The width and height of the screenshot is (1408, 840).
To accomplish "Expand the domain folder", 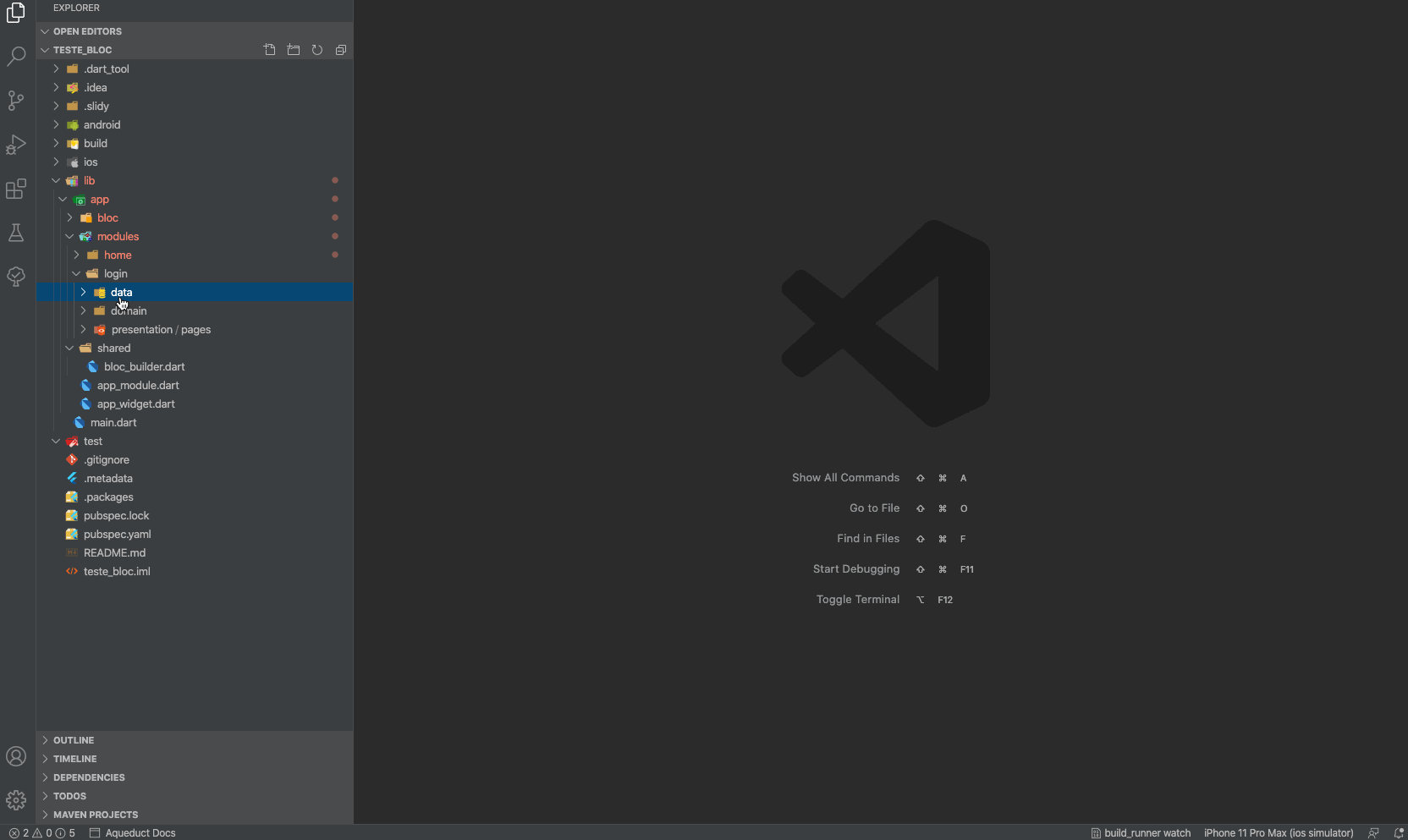I will point(195,311).
